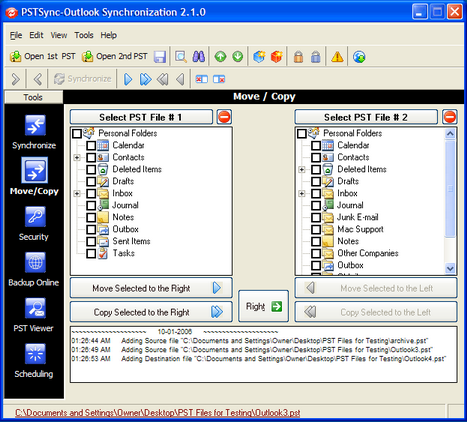The height and width of the screenshot is (422, 467).
Task: Open the PST Viewer sidebar tool
Action: click(x=34, y=315)
